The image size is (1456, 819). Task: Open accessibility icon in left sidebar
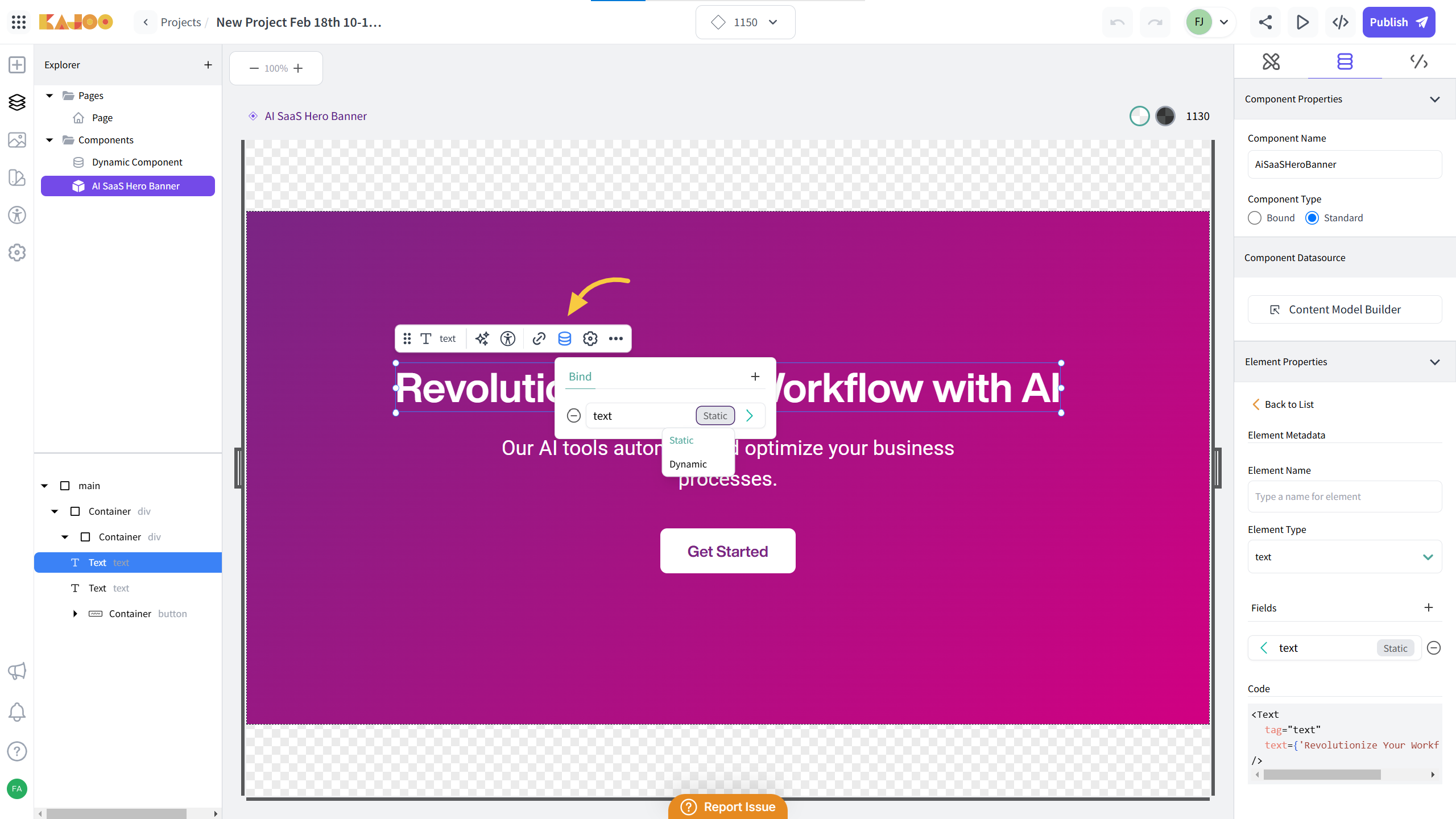click(17, 215)
